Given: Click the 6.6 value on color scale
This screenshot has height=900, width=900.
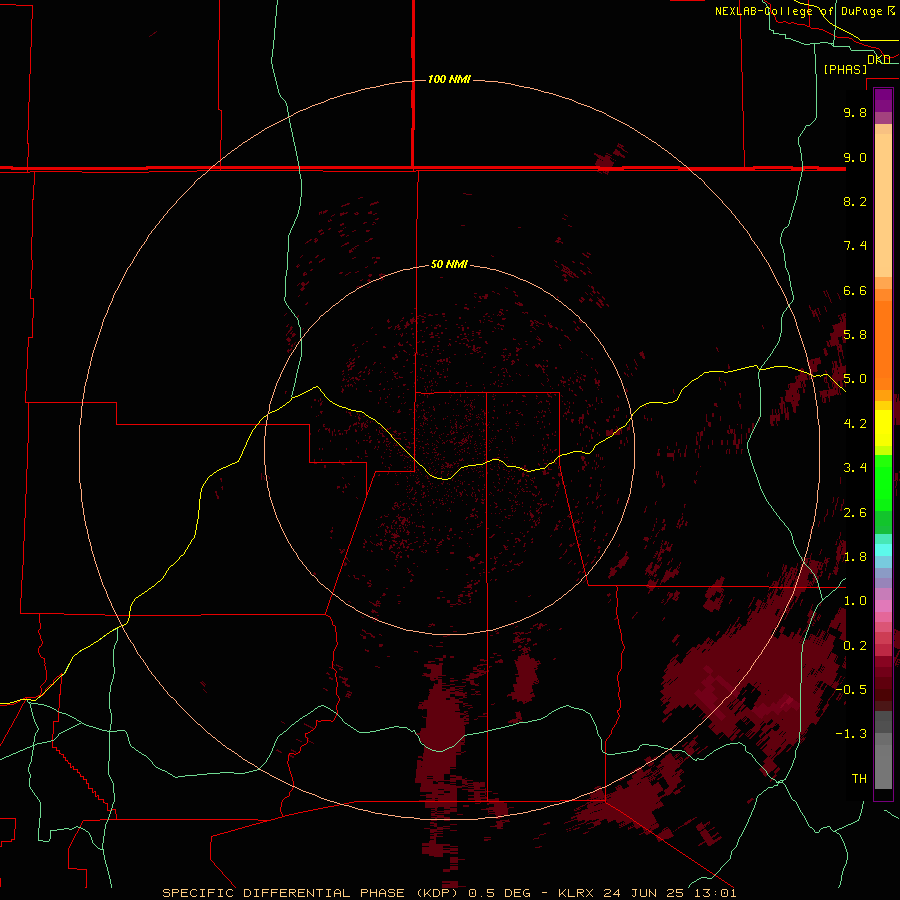Looking at the screenshot, I should coord(855,290).
